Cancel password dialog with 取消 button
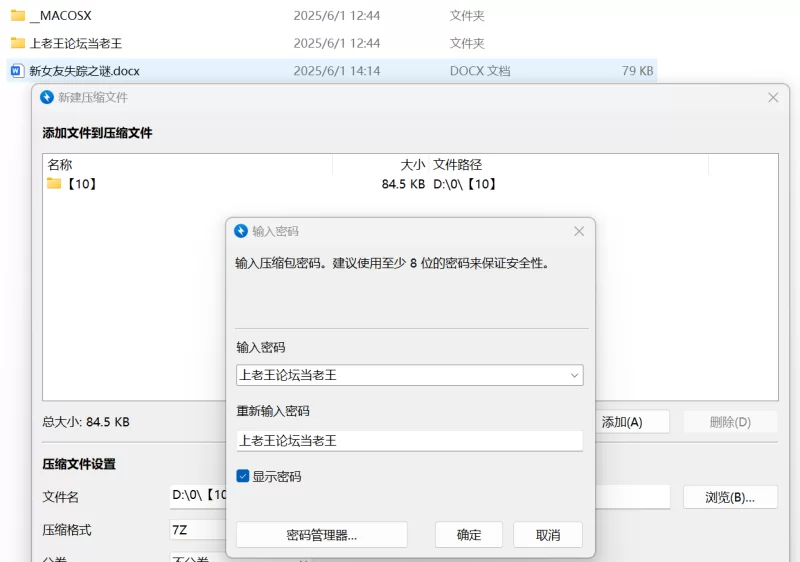Image resolution: width=800 pixels, height=562 pixels. tap(548, 534)
